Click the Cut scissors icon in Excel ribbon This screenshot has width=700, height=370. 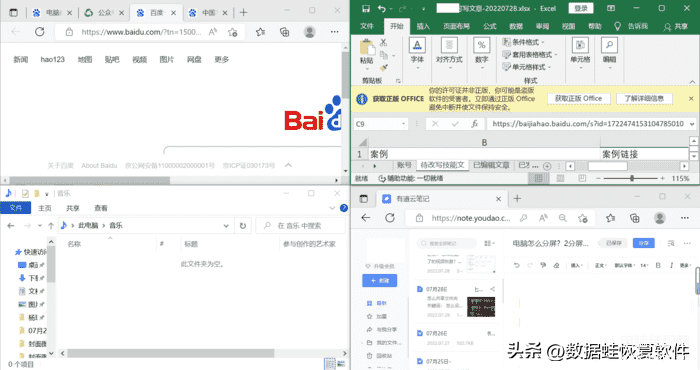(383, 43)
